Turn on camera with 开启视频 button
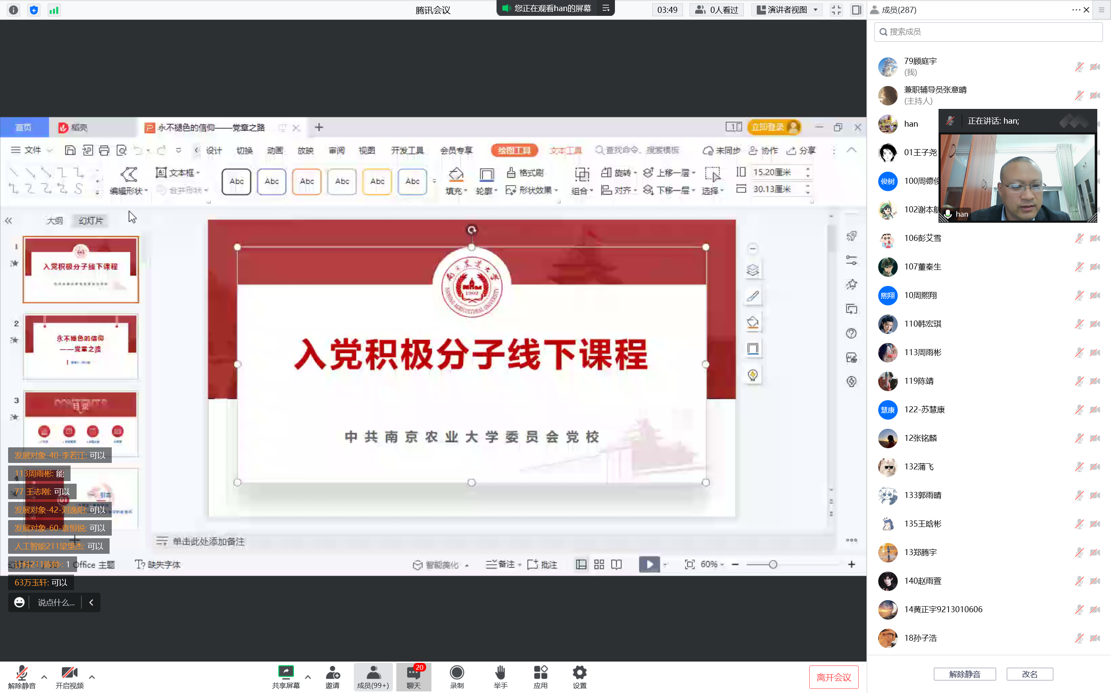 coord(69,675)
